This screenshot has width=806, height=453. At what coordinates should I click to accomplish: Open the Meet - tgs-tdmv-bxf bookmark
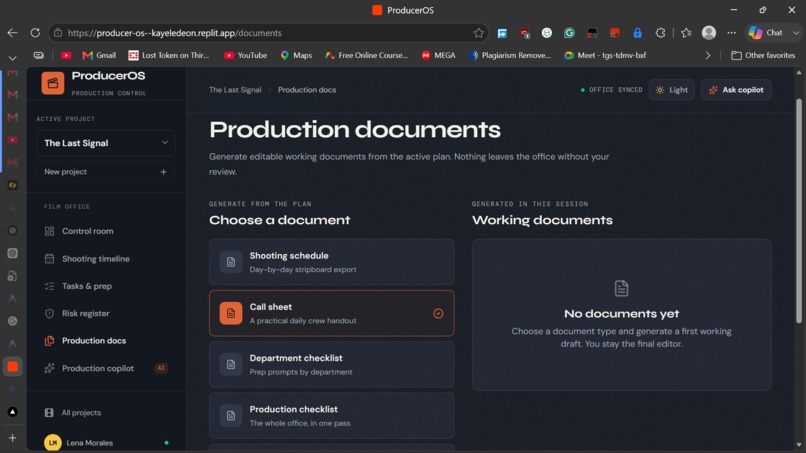[605, 55]
